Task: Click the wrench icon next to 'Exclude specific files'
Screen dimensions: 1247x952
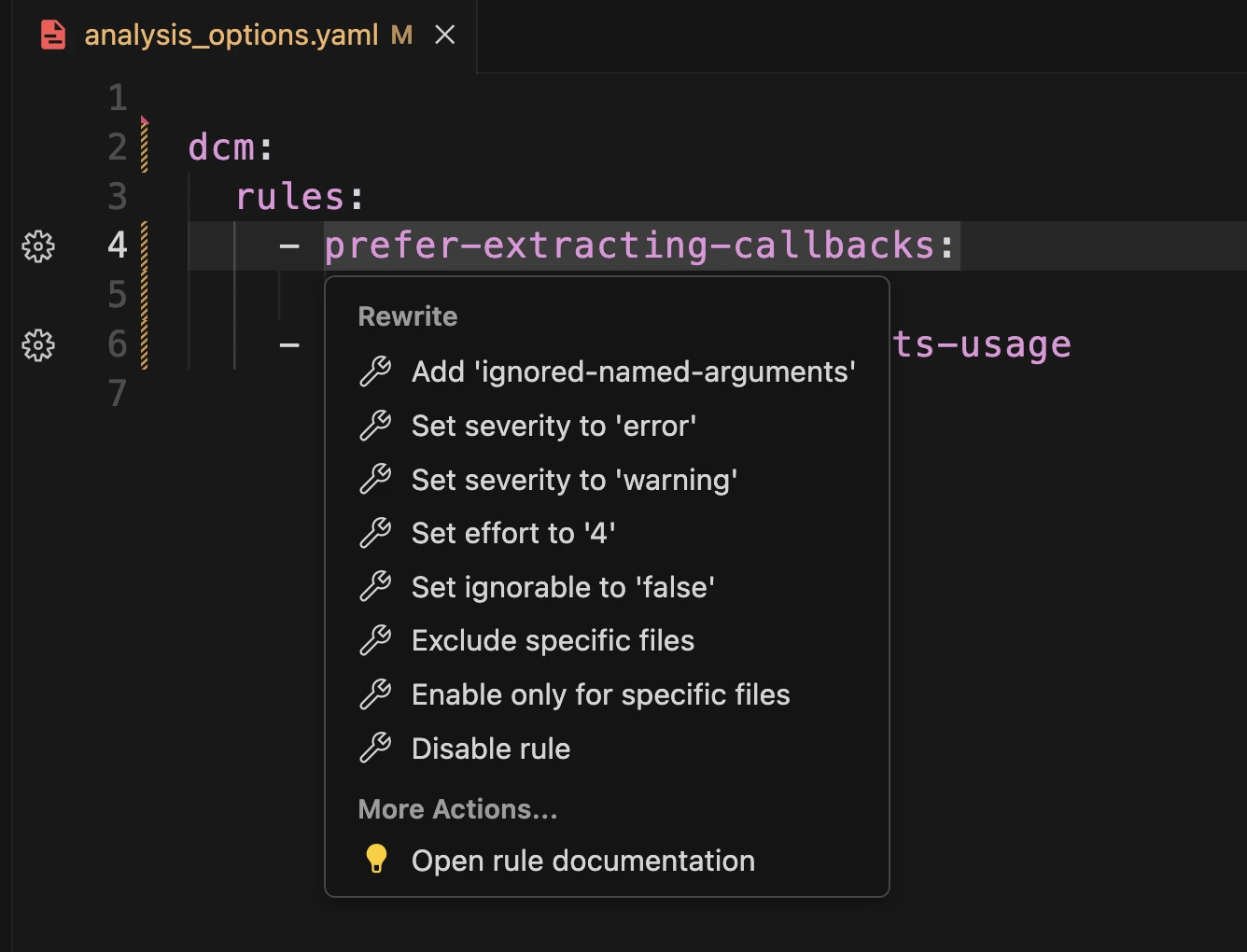Action: (376, 640)
